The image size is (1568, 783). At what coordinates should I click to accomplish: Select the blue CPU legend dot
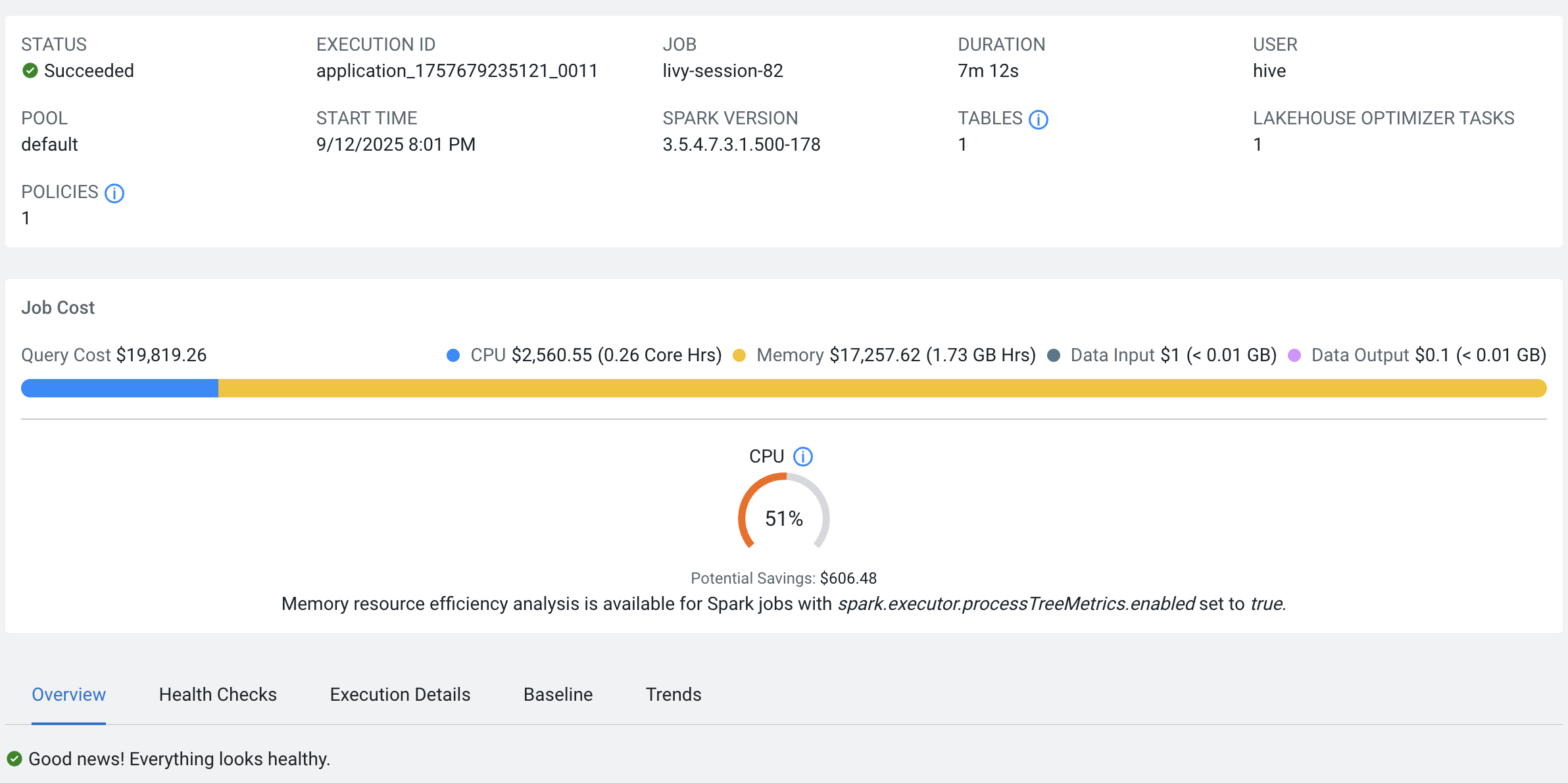coord(453,355)
